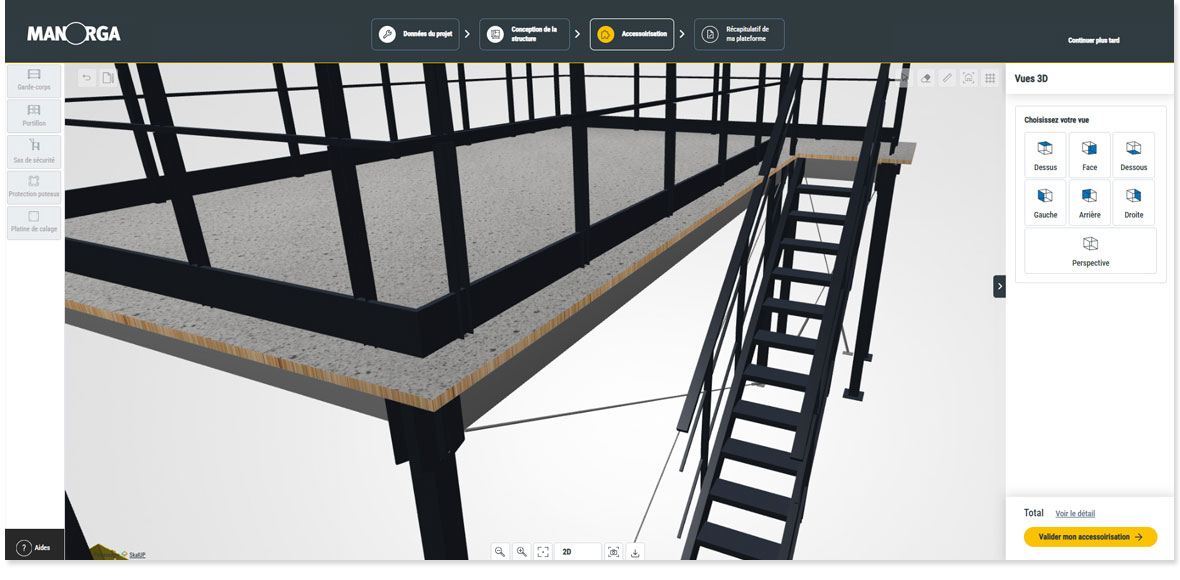Open the Voir le détail link
The width and height of the screenshot is (1180, 580).
1075,514
